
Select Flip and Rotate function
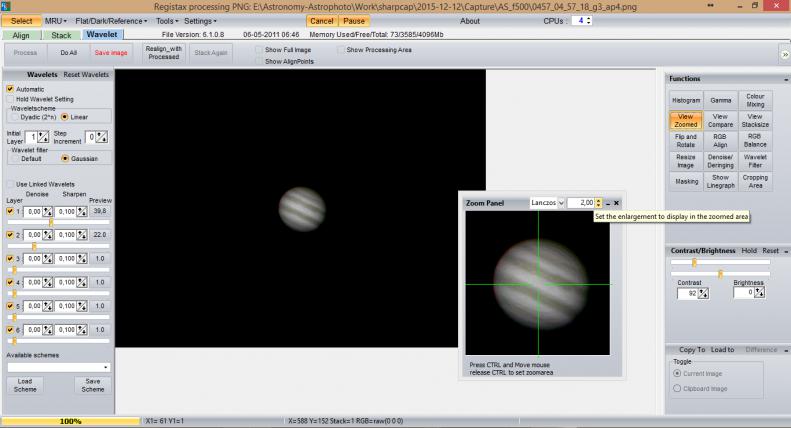point(685,140)
